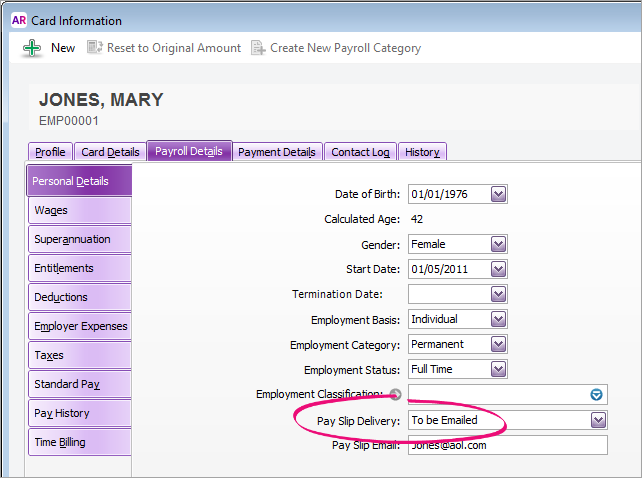
Task: Open the Gender dropdown
Action: [x=498, y=244]
